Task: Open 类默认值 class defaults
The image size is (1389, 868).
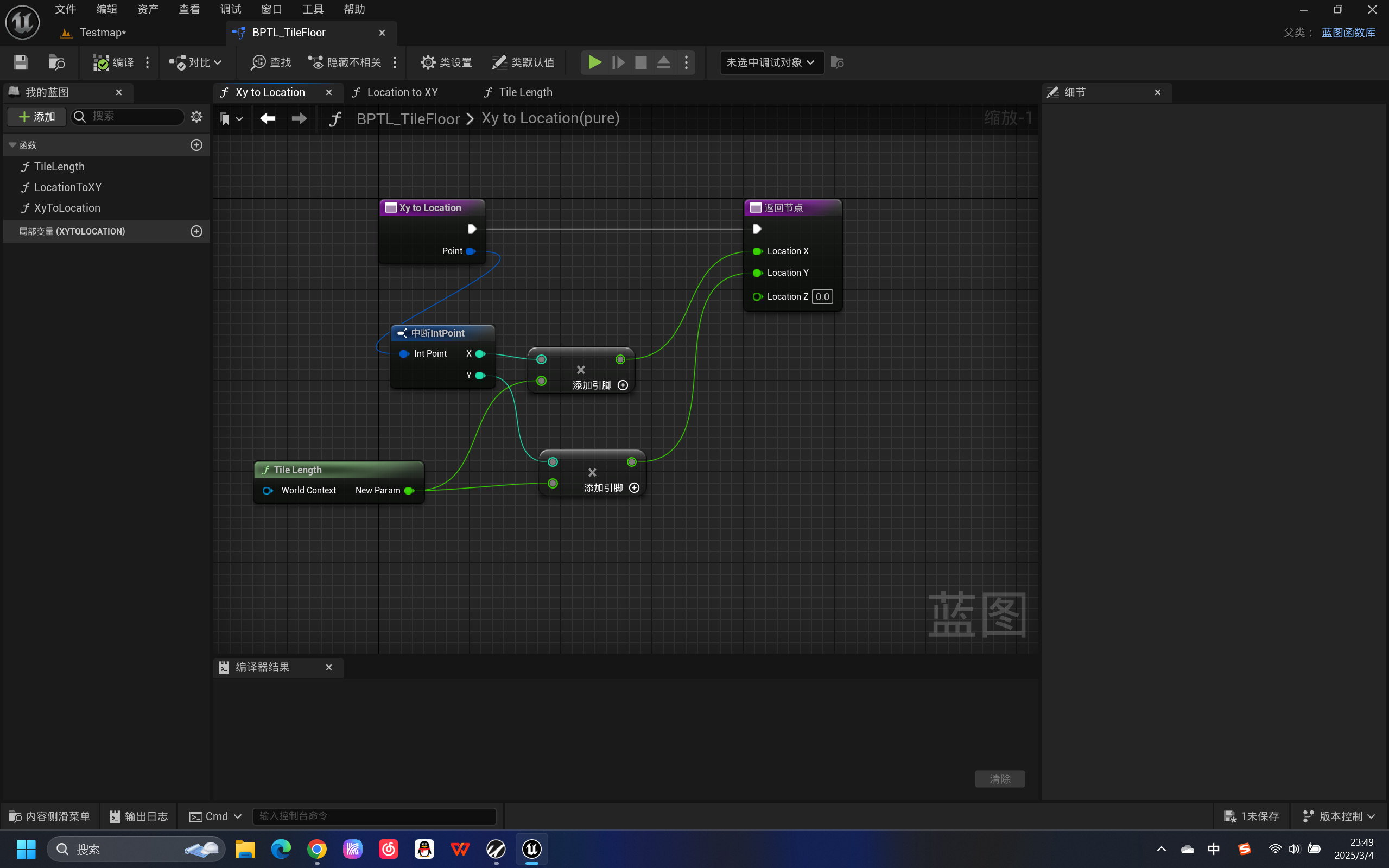Action: click(x=523, y=62)
